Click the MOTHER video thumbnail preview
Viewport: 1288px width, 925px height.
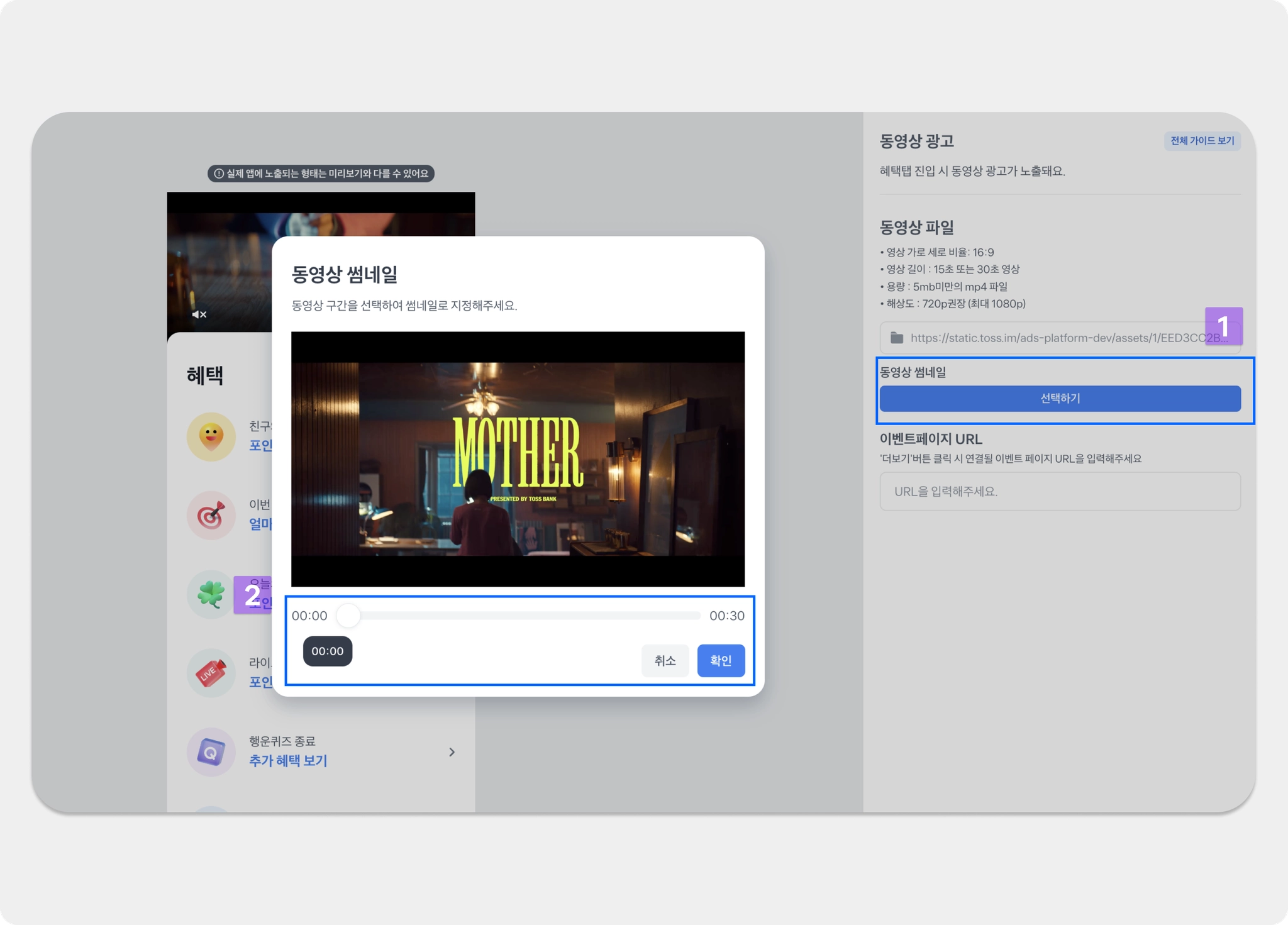tap(518, 459)
